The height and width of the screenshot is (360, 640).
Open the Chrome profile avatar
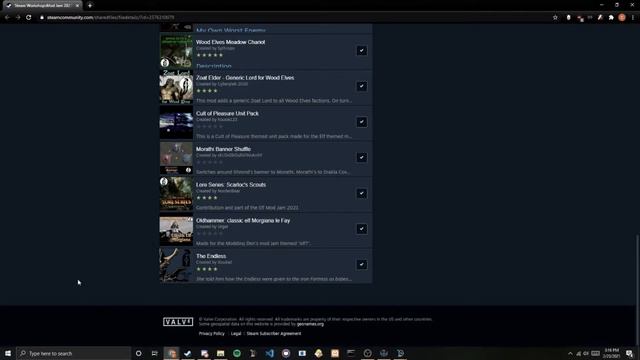click(622, 18)
